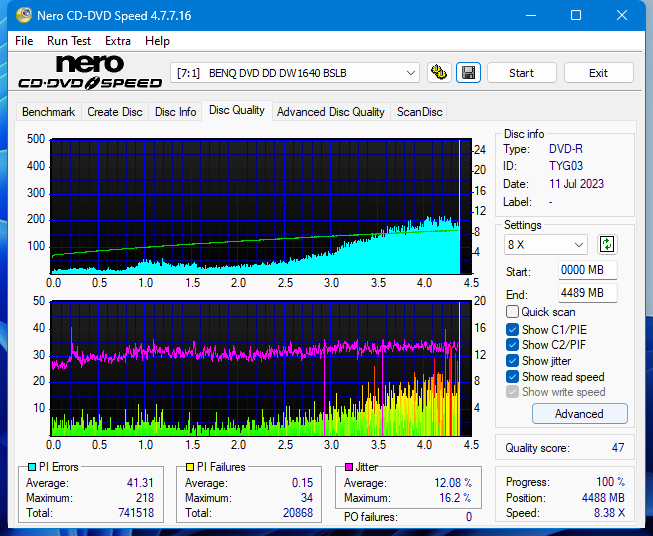Switch to the ScanDisc tab
The image size is (653, 536).
(x=419, y=112)
